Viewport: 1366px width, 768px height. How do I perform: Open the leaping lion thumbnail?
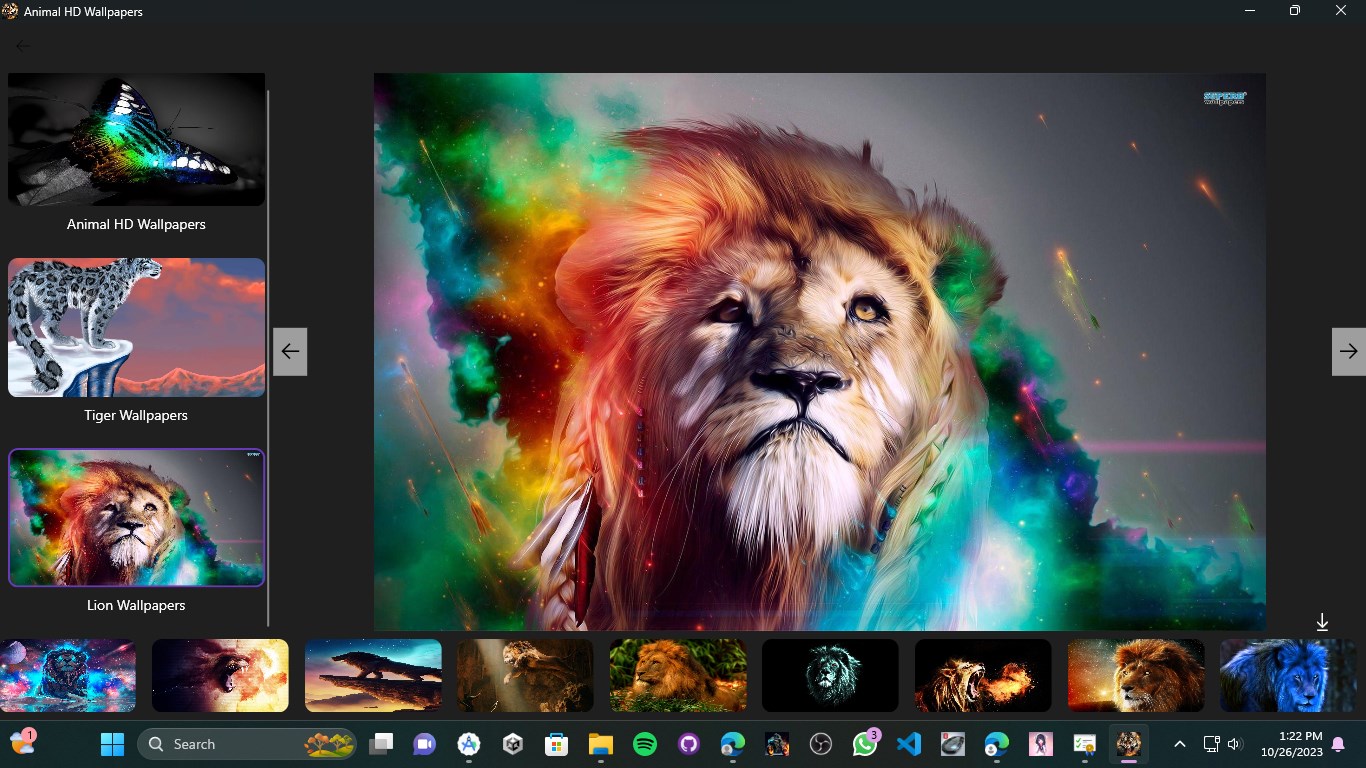[525, 676]
